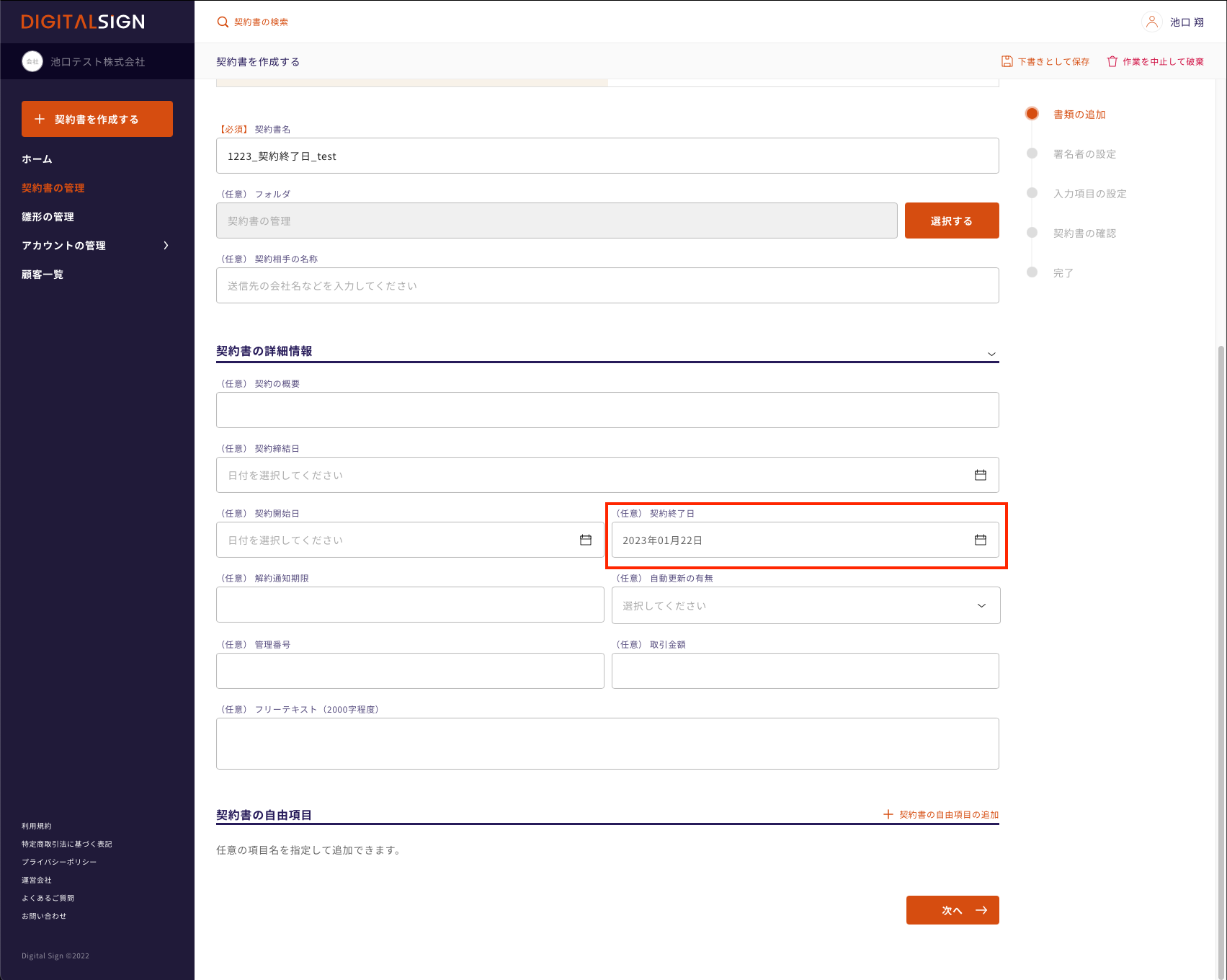Viewport: 1227px width, 980px height.
Task: Open 顧客一覧 in sidebar
Action: 43,275
